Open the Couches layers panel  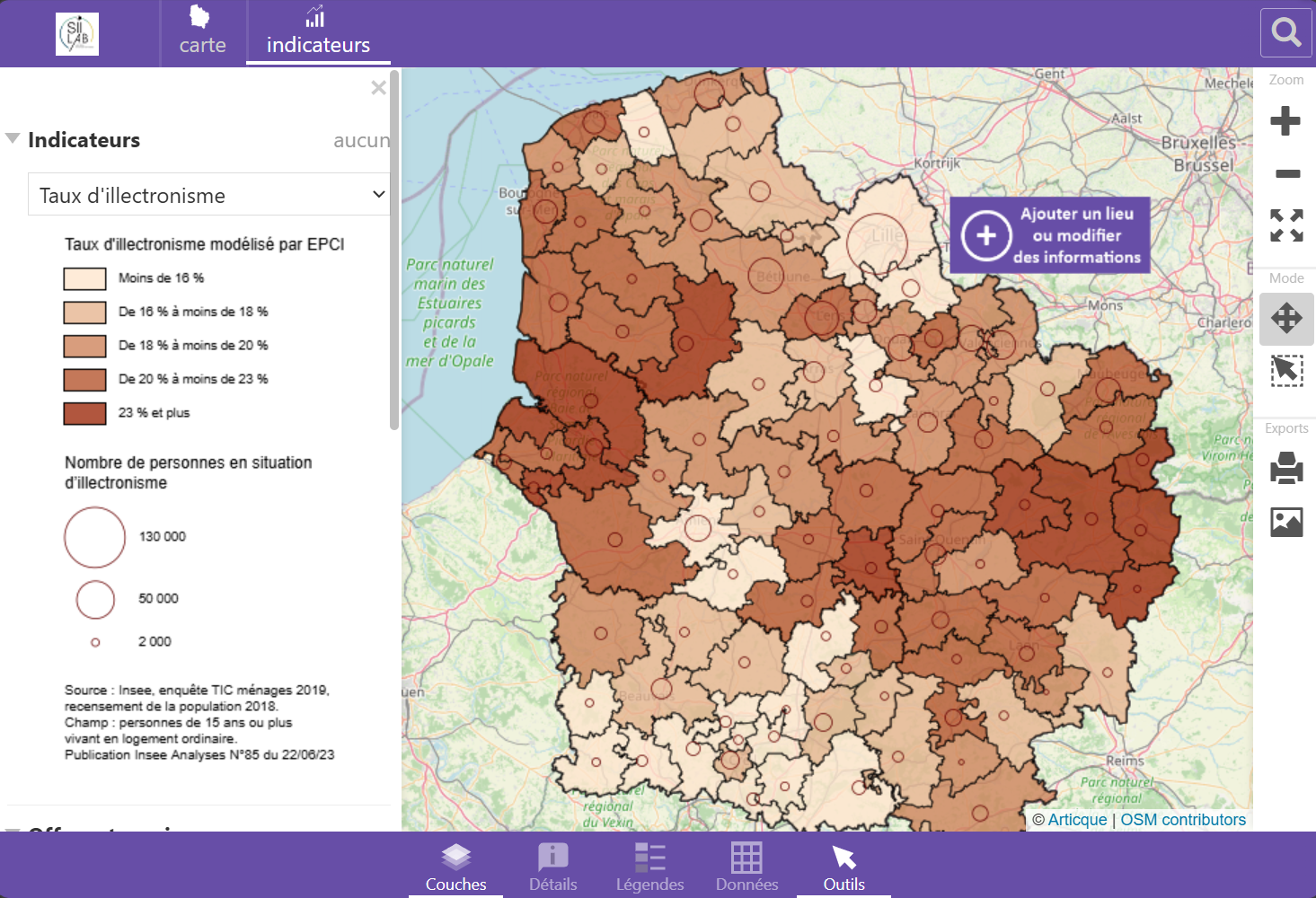456,867
